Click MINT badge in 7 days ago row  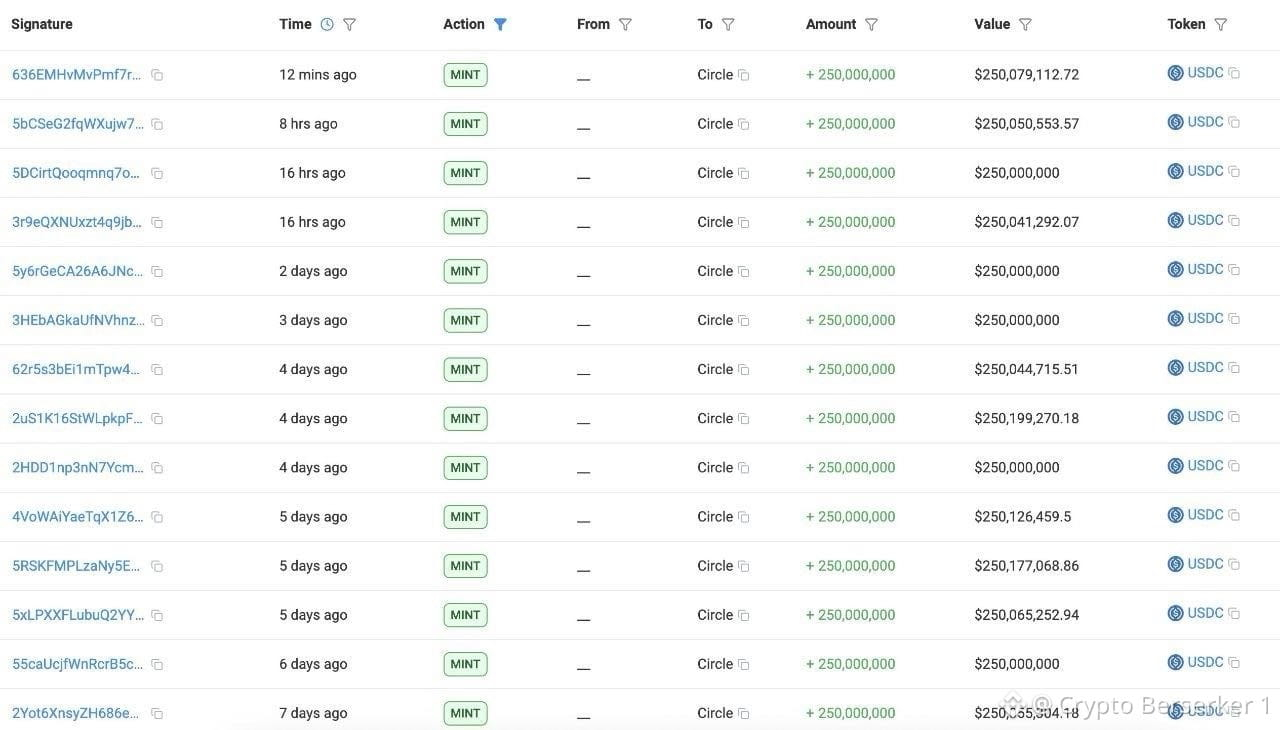tap(465, 713)
